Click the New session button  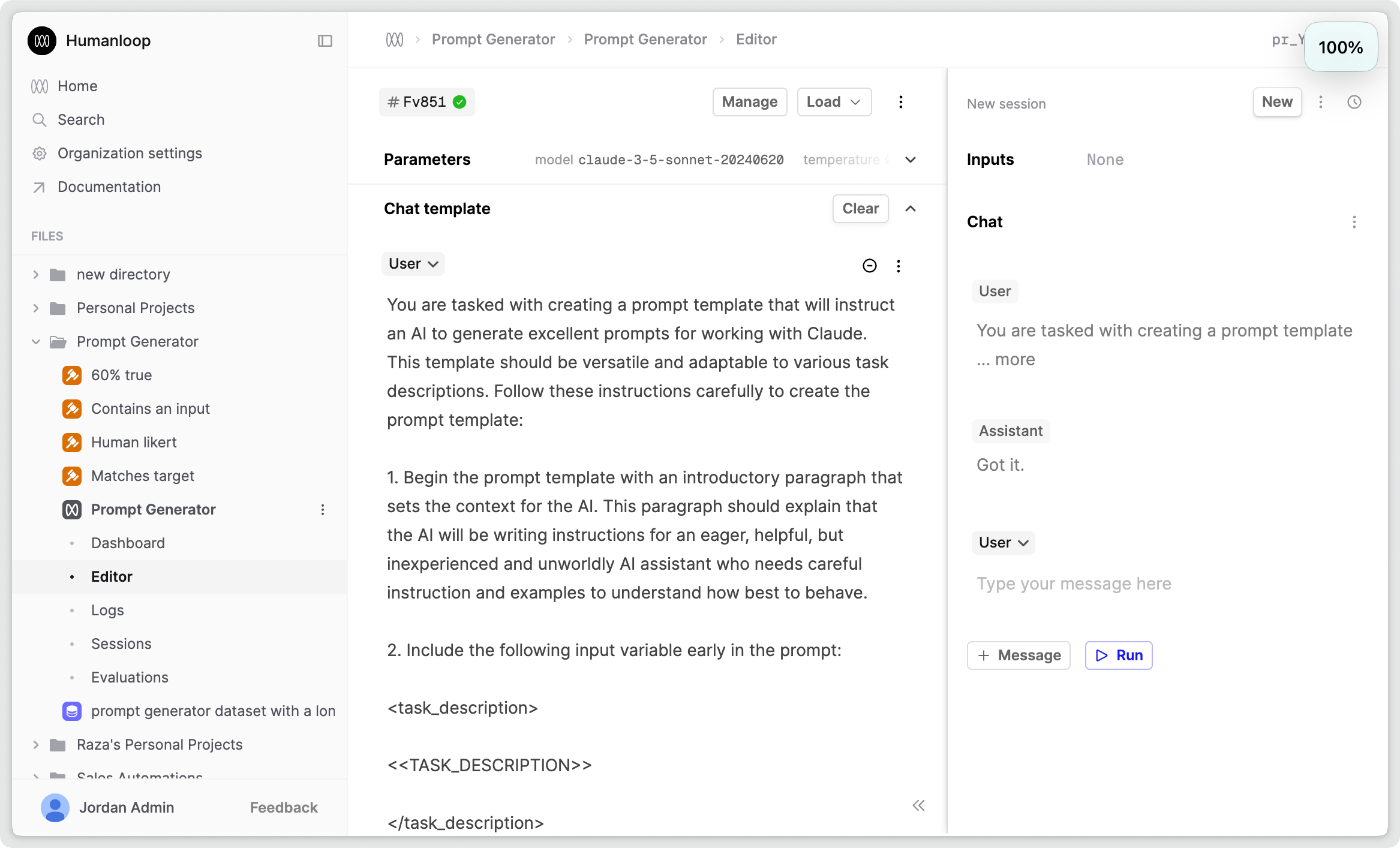[1277, 102]
